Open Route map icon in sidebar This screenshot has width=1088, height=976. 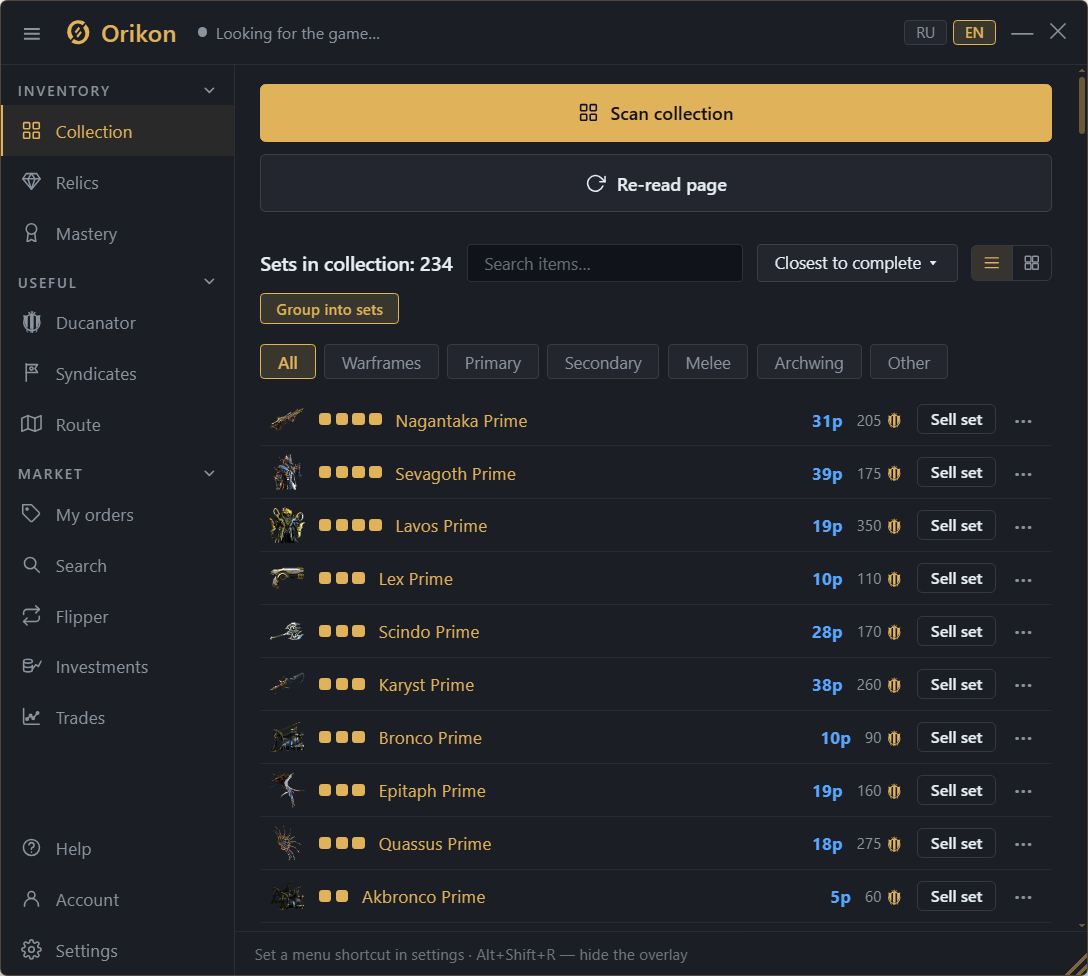point(31,424)
